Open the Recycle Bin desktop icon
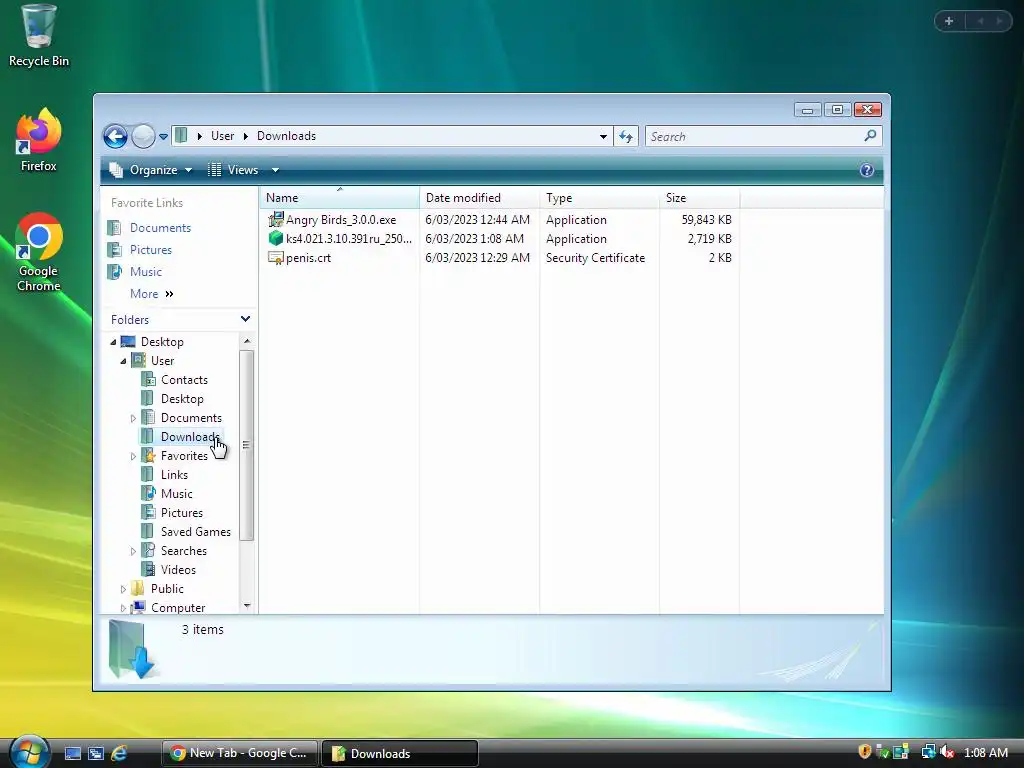Image resolution: width=1024 pixels, height=768 pixels. tap(39, 36)
